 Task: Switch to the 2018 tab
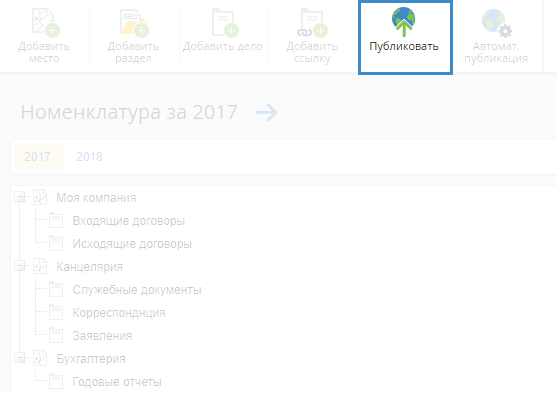click(x=90, y=157)
